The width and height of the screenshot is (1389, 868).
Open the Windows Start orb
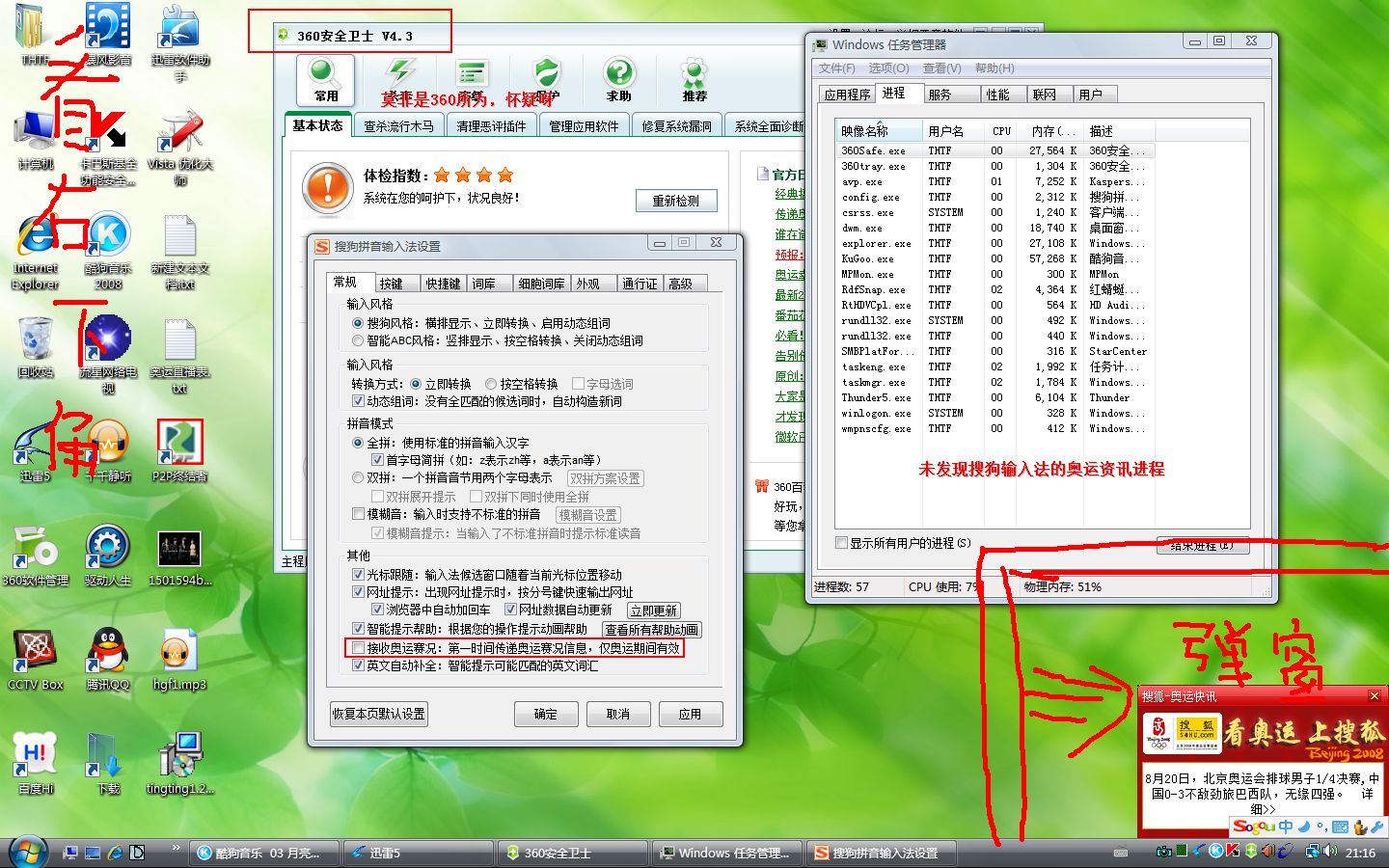tap(29, 853)
